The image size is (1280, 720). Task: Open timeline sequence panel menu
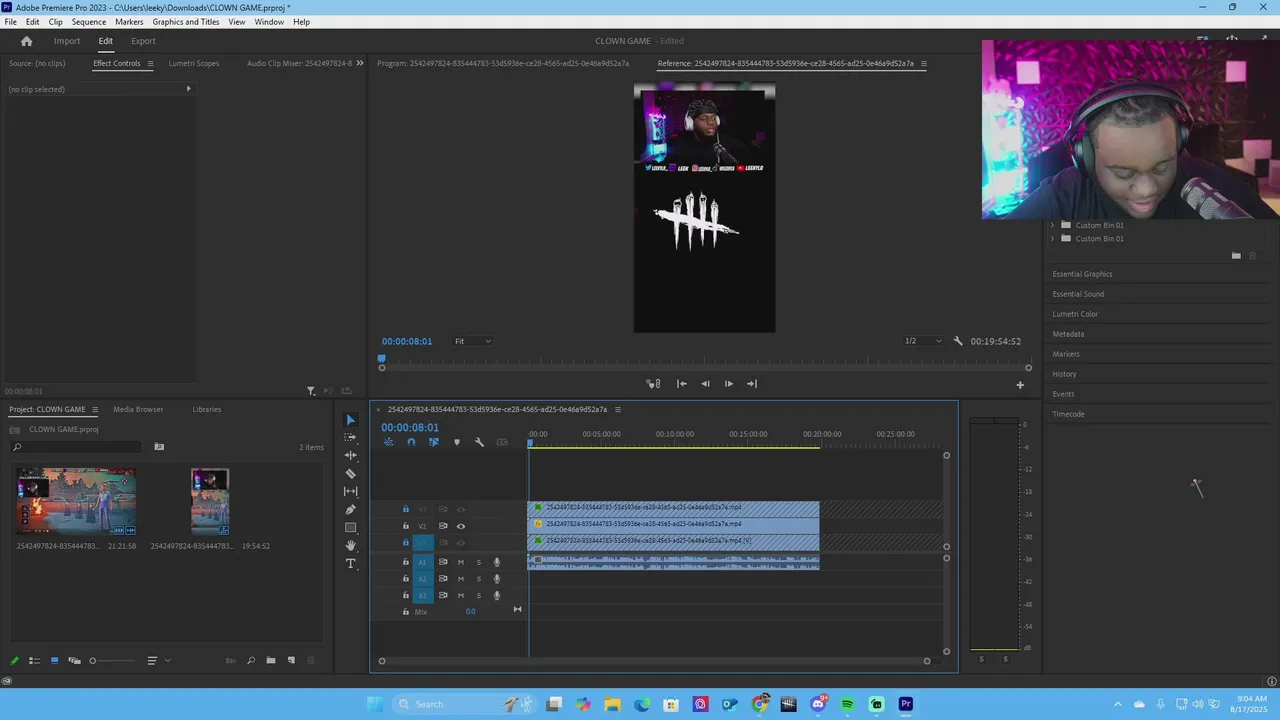click(617, 410)
